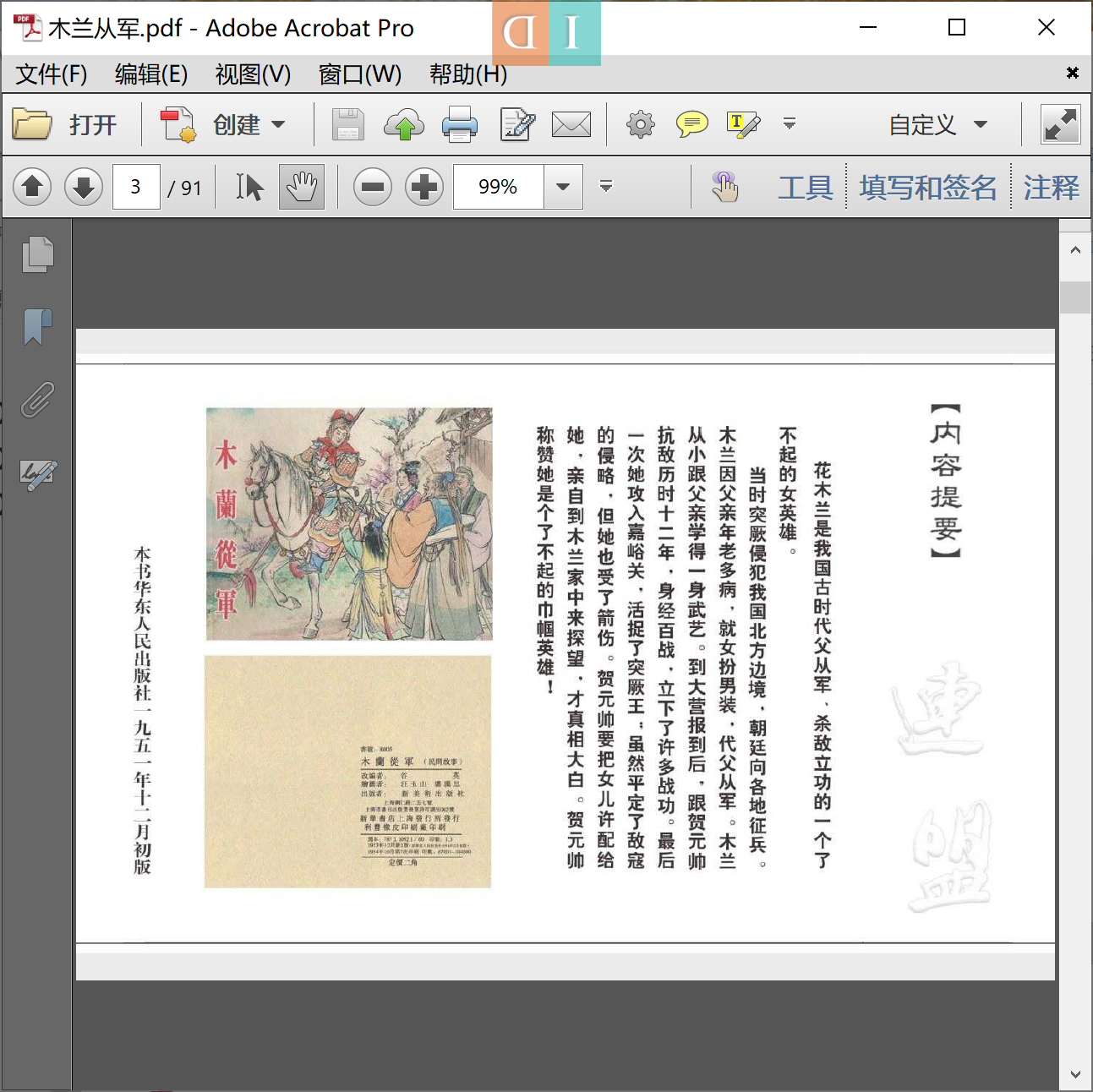
Task: Show the bookmarks panel
Action: [x=37, y=327]
